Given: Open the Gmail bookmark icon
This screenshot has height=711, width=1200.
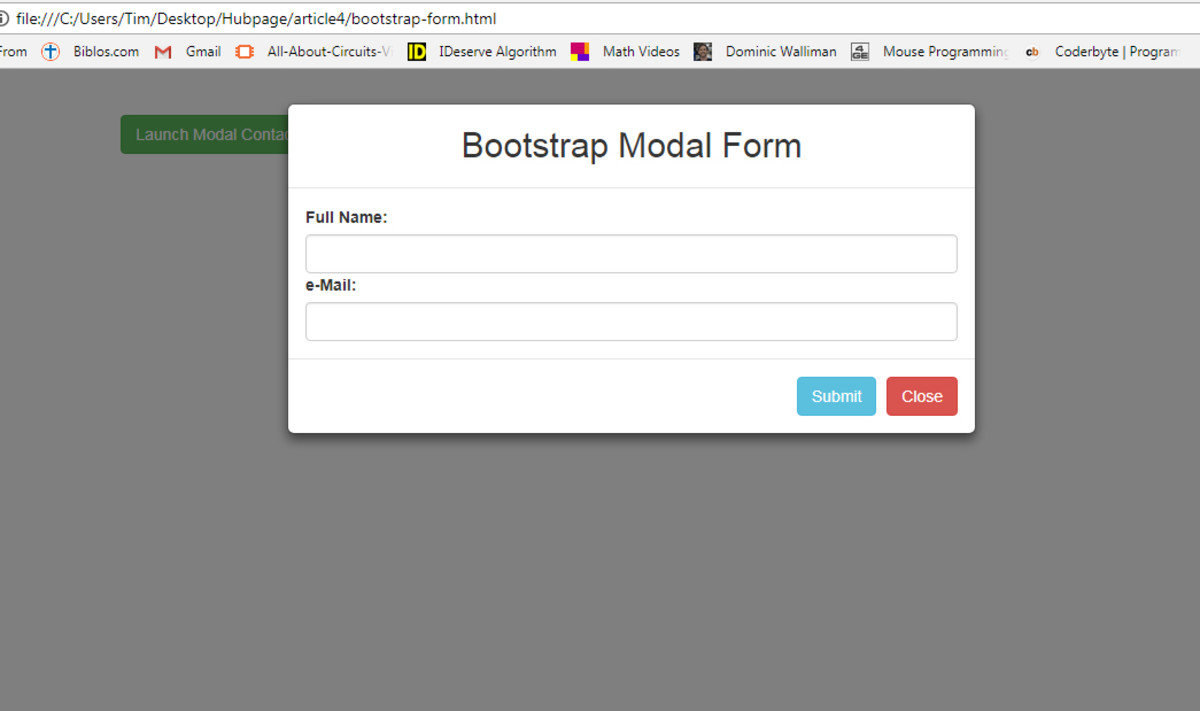Looking at the screenshot, I should [x=162, y=51].
